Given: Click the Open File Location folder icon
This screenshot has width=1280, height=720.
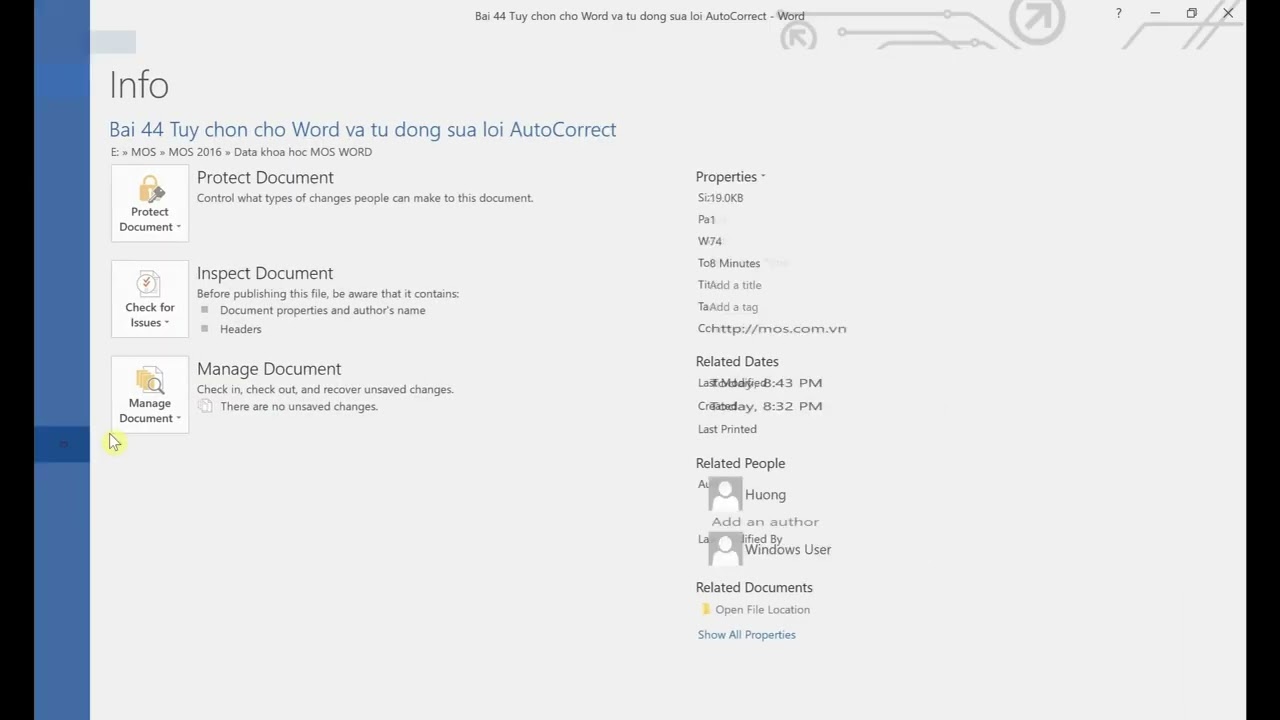Looking at the screenshot, I should 705,609.
